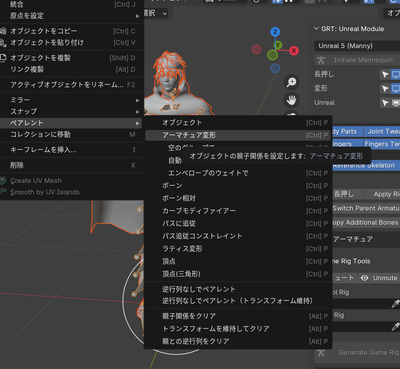Expand the スナップ submenu

71,111
